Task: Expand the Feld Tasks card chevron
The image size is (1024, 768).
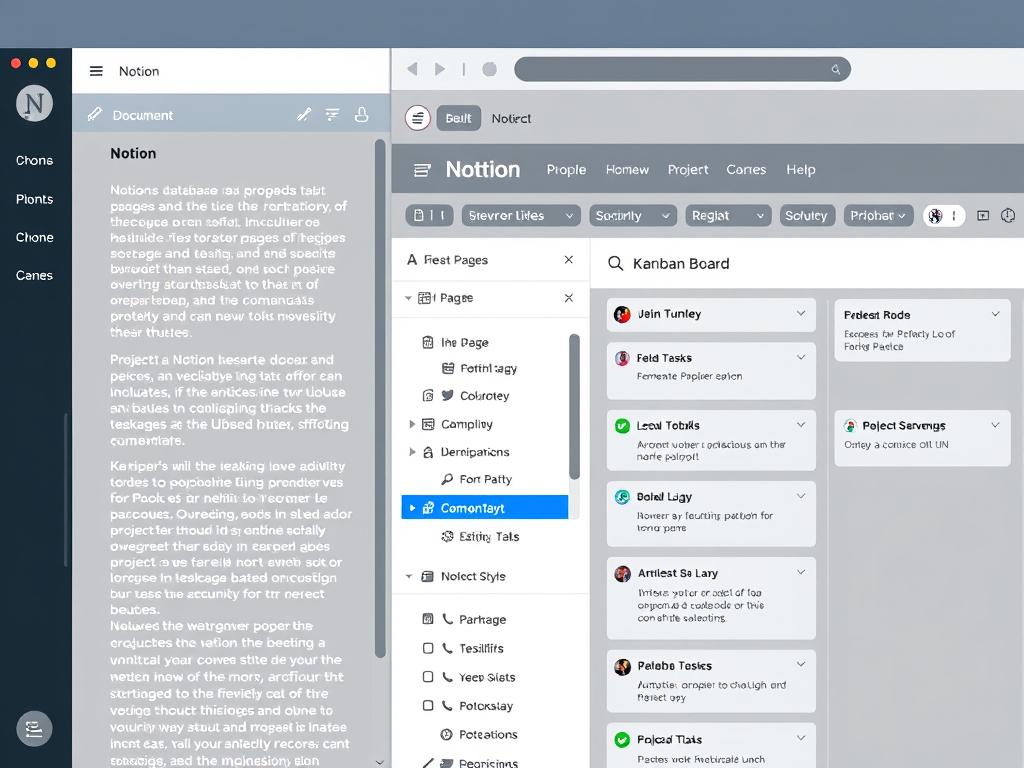Action: pyautogui.click(x=801, y=357)
